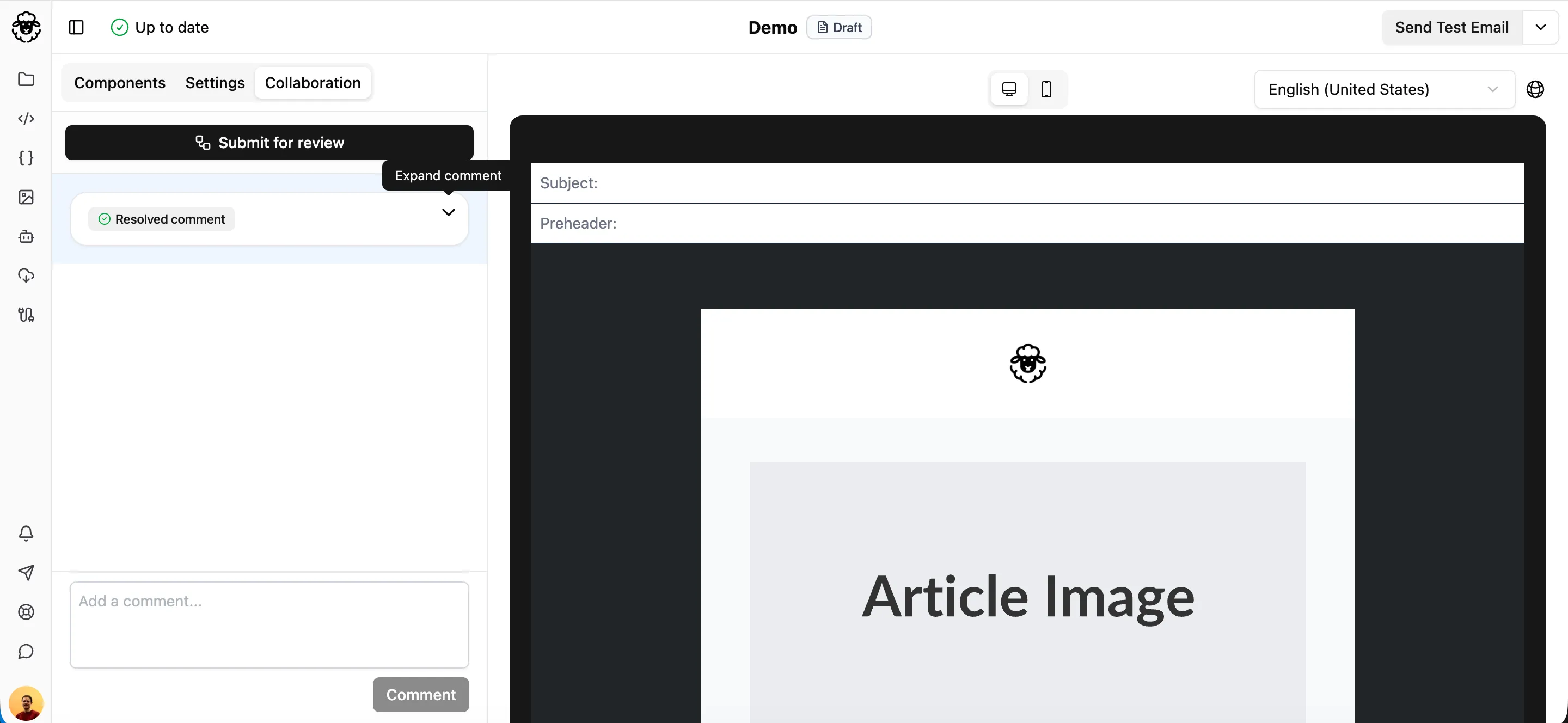Open the lifebuoy help icon

[x=26, y=612]
